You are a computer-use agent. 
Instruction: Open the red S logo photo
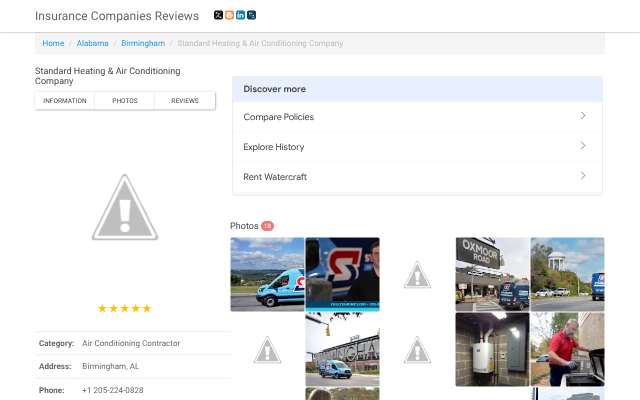pyautogui.click(x=342, y=274)
